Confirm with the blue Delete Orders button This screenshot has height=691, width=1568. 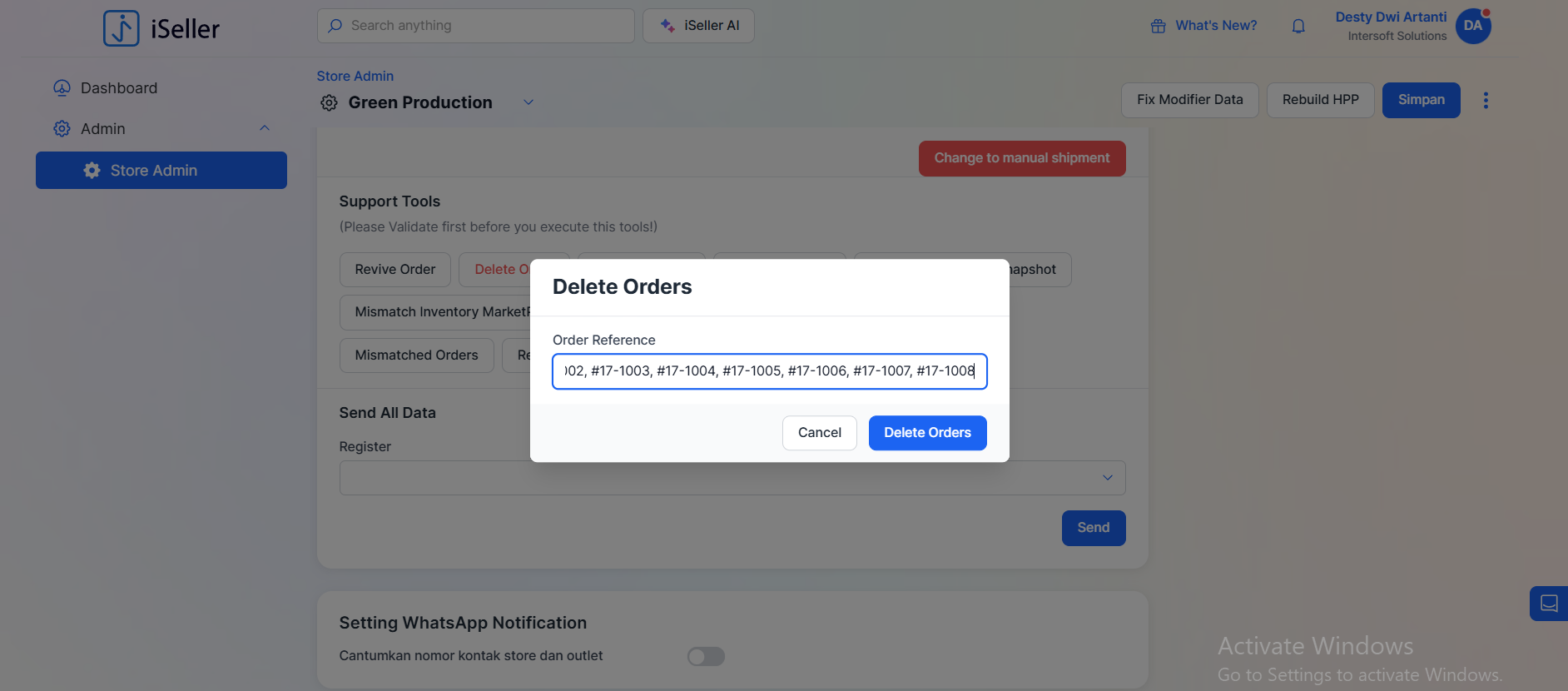(927, 433)
